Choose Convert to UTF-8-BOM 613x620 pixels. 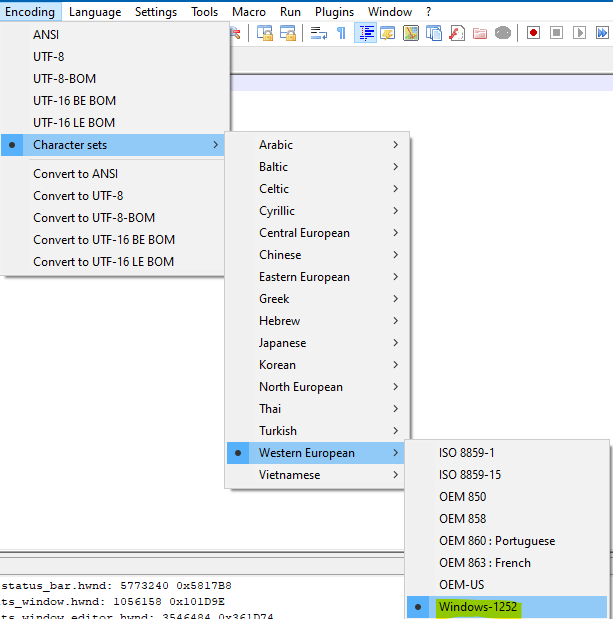113,218
